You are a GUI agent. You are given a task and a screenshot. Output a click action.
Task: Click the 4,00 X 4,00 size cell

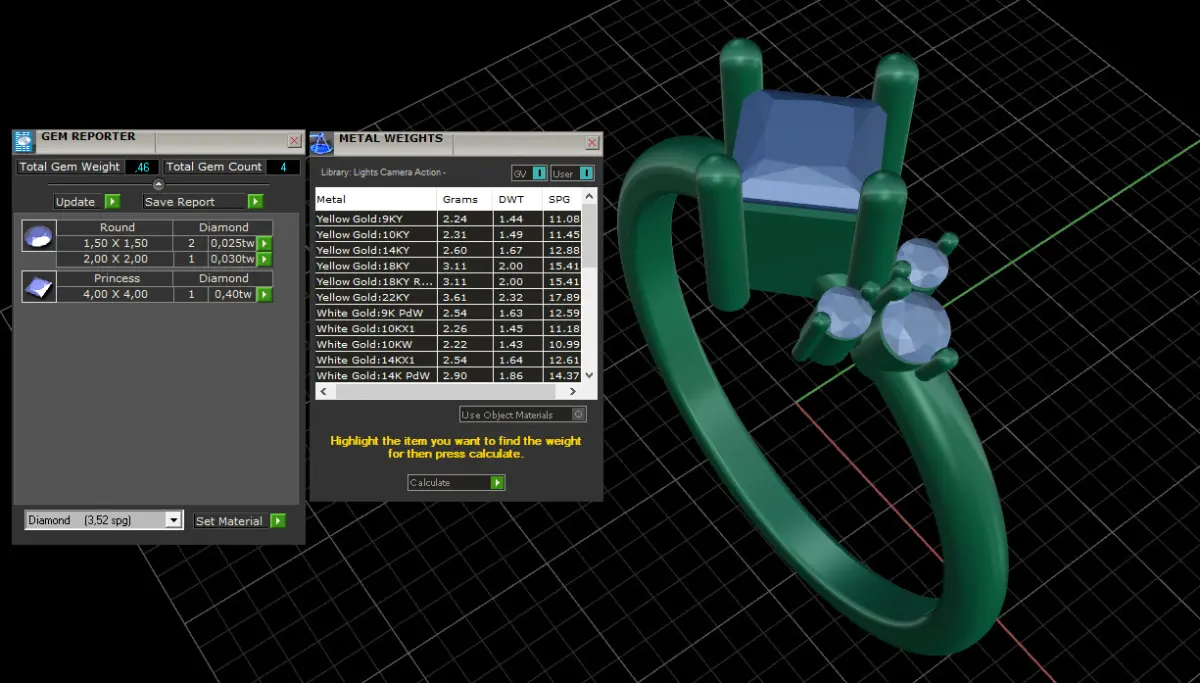pyautogui.click(x=116, y=294)
